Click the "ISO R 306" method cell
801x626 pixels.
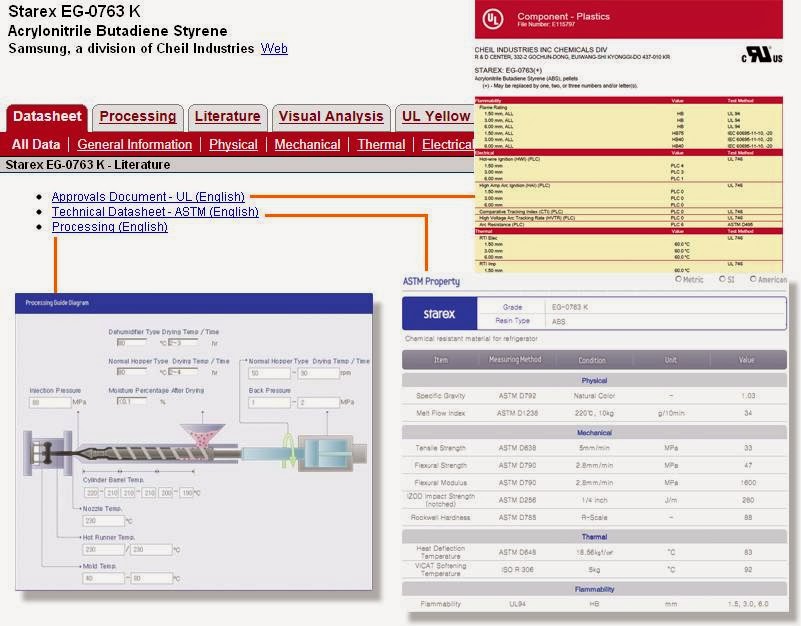pos(517,569)
